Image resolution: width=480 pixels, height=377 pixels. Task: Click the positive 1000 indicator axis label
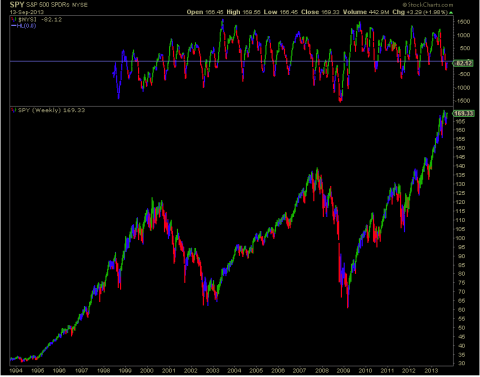click(464, 35)
